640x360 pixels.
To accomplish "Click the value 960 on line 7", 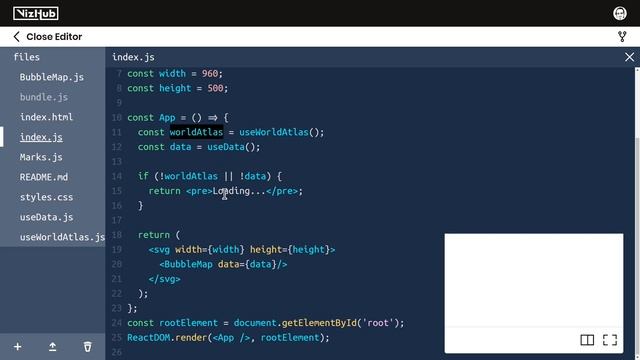I will coord(210,73).
